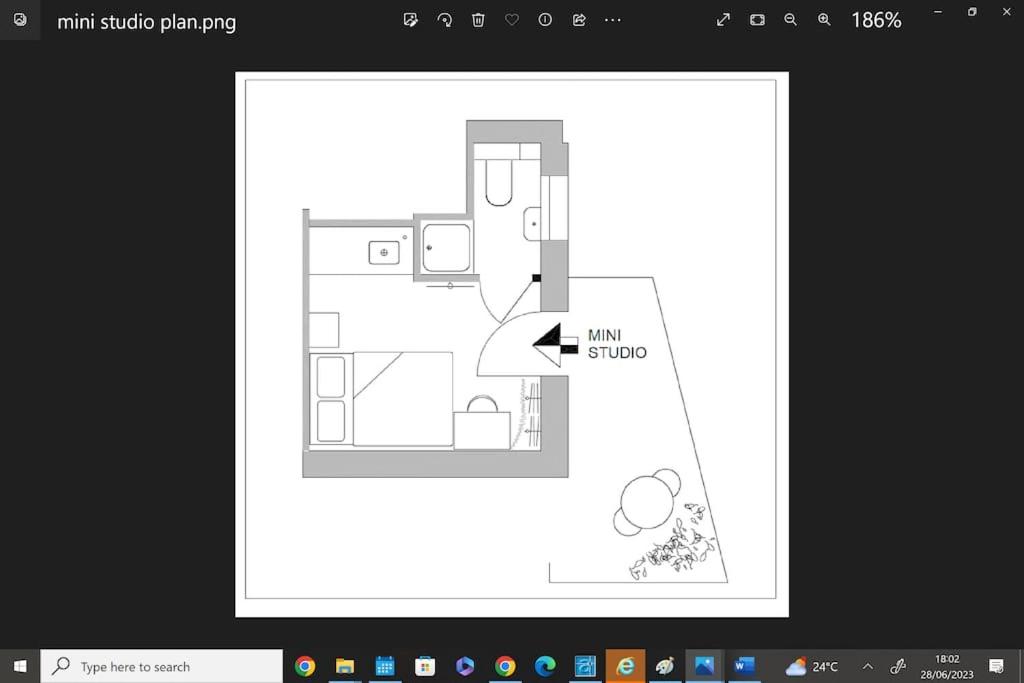Open the 24°C weather widget
This screenshot has height=683, width=1024.
pos(812,666)
